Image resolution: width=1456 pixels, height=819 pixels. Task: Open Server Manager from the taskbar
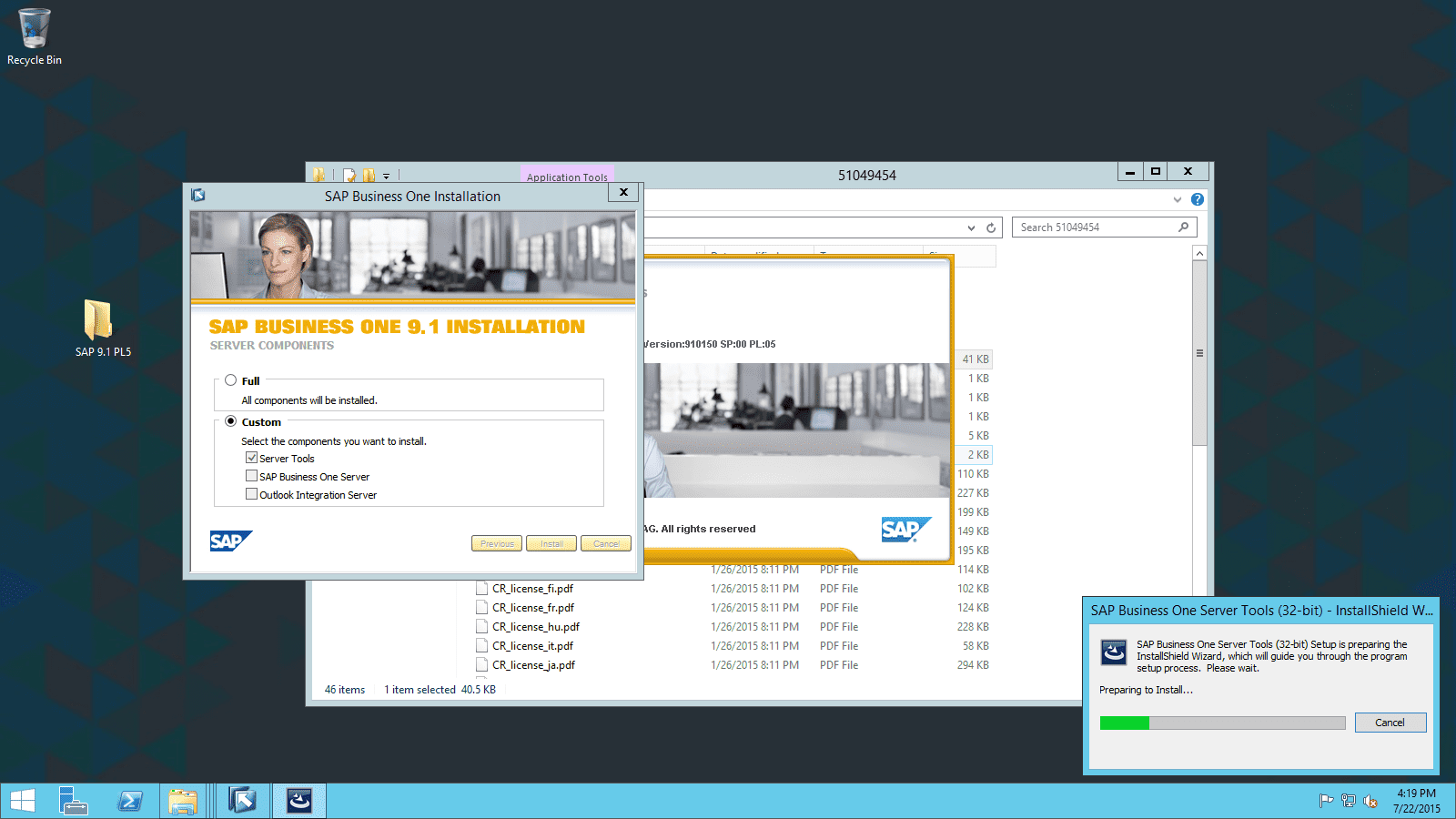coord(73,801)
